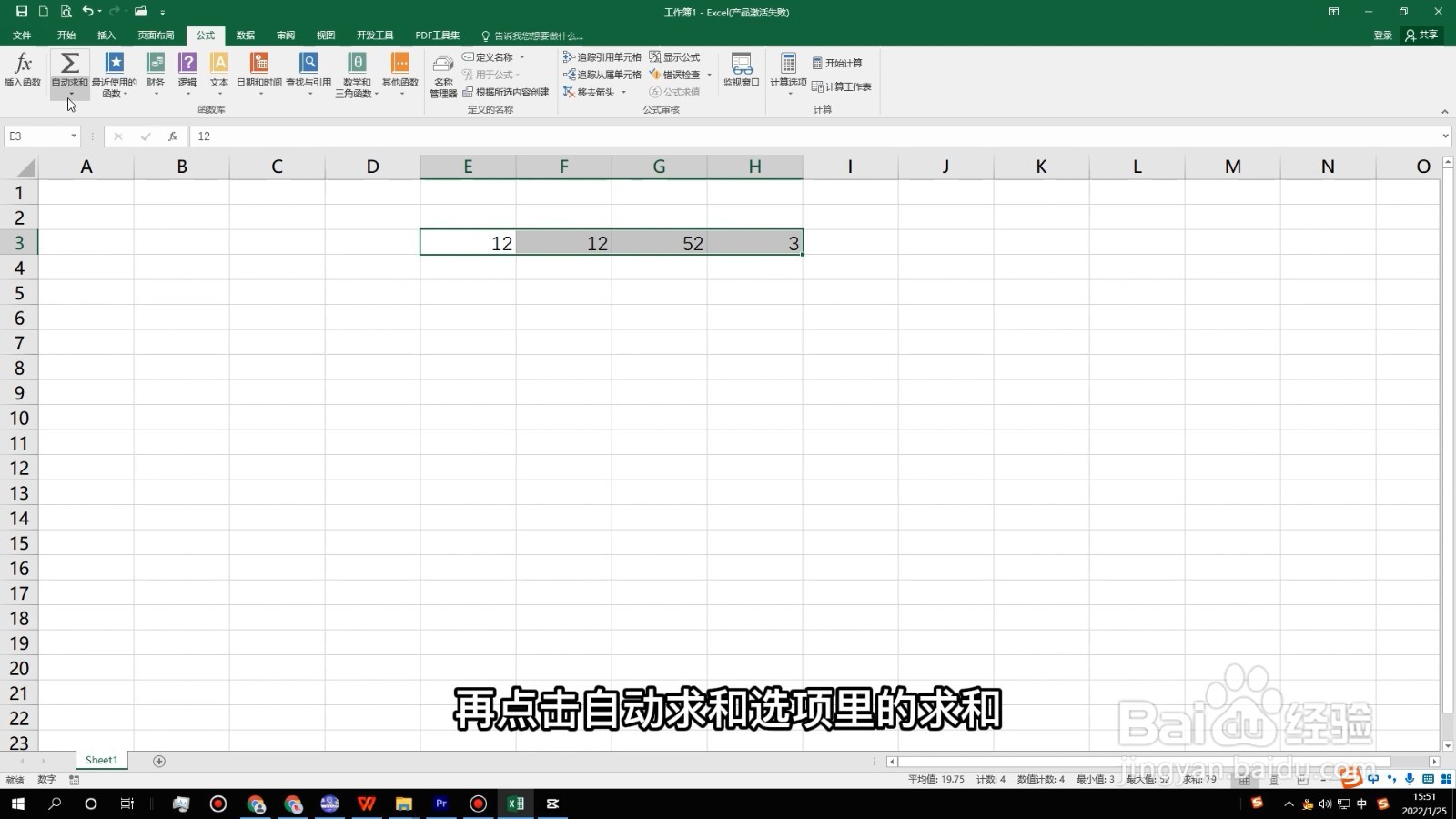The image size is (1456, 819).
Task: Collapse the ribbon with the chevron
Action: tap(1444, 111)
